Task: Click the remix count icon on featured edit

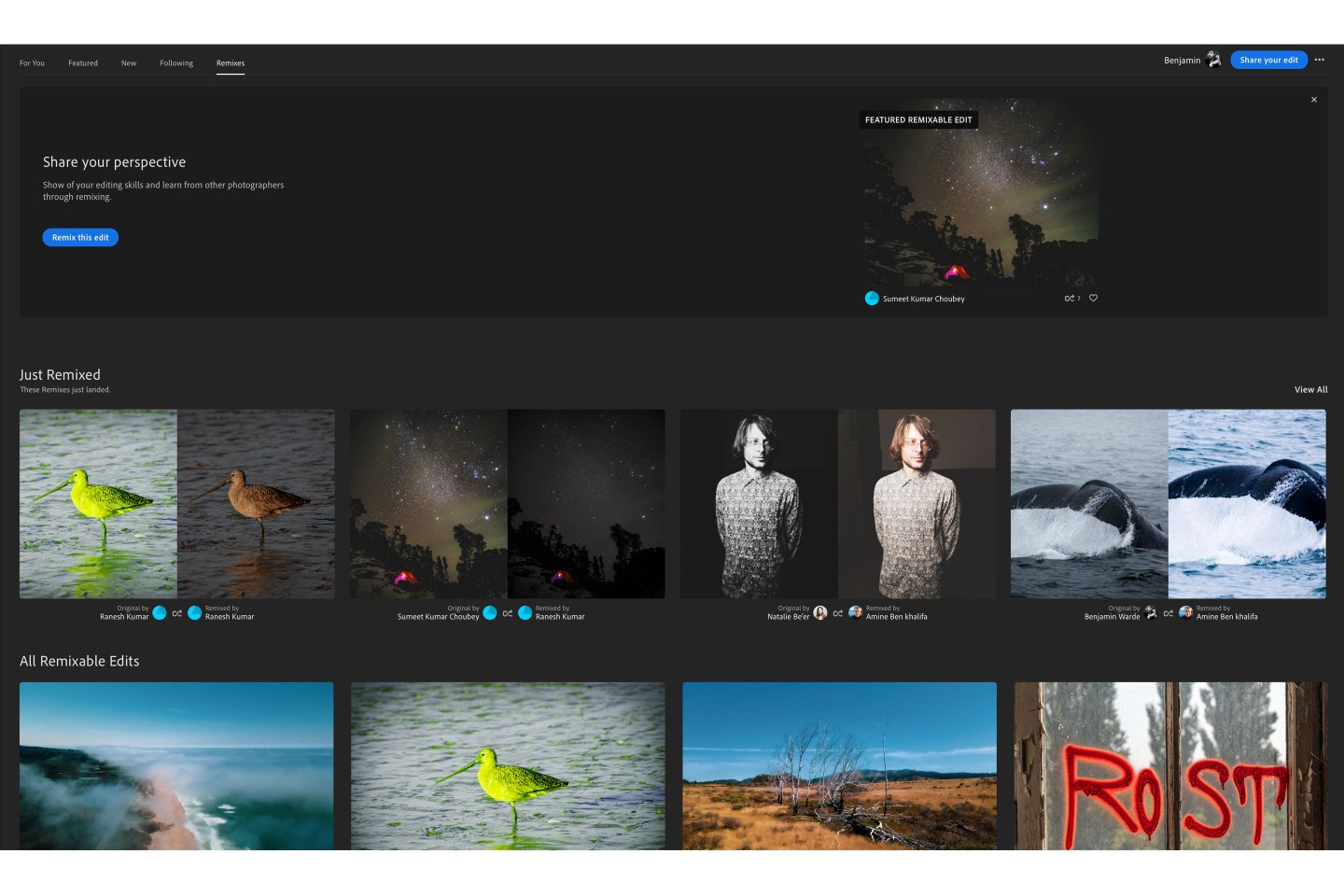Action: click(x=1070, y=299)
